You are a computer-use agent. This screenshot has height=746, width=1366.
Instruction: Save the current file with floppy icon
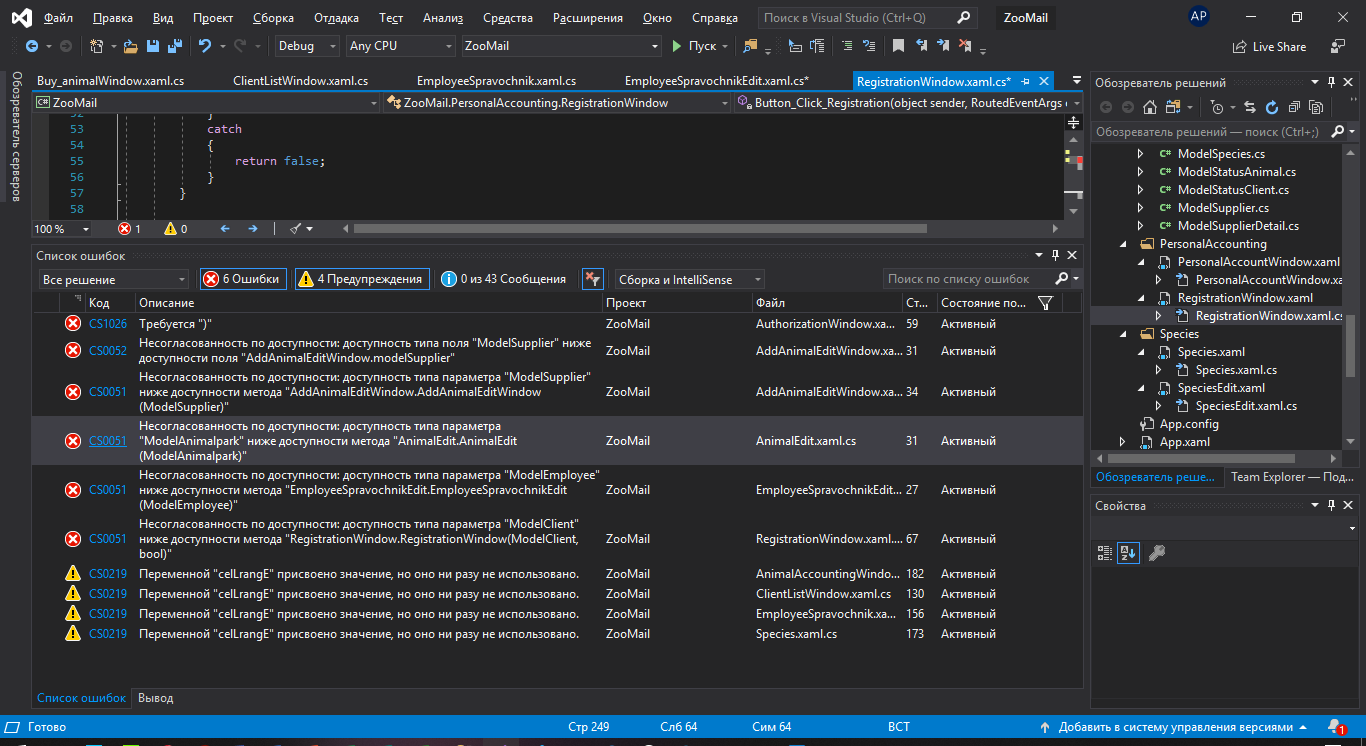pyautogui.click(x=153, y=46)
